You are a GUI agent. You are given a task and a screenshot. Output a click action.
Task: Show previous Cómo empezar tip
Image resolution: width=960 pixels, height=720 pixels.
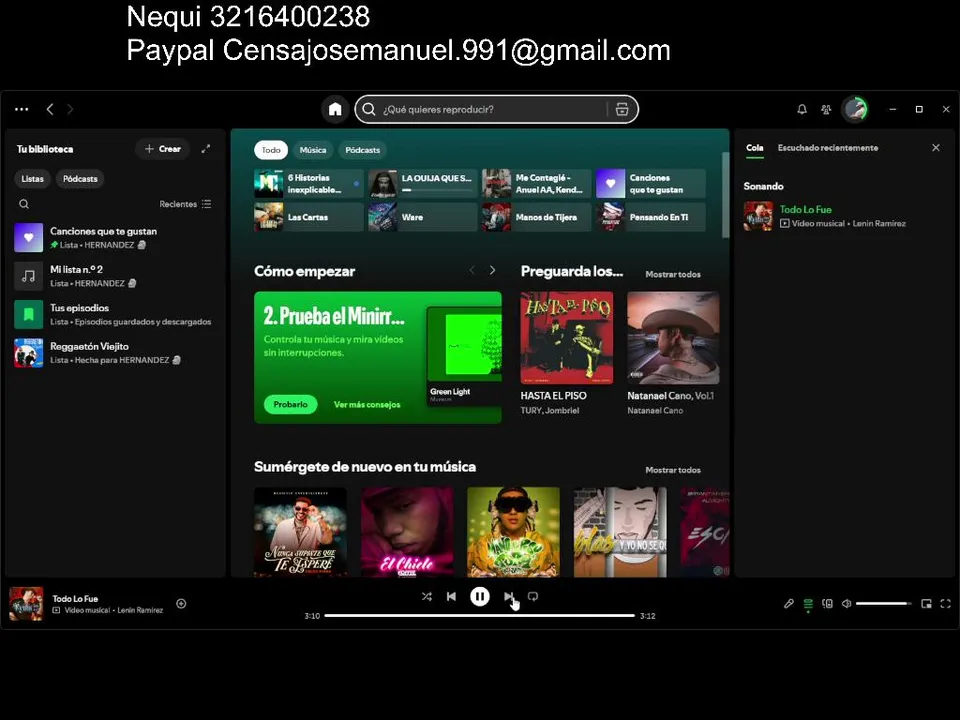pos(472,270)
